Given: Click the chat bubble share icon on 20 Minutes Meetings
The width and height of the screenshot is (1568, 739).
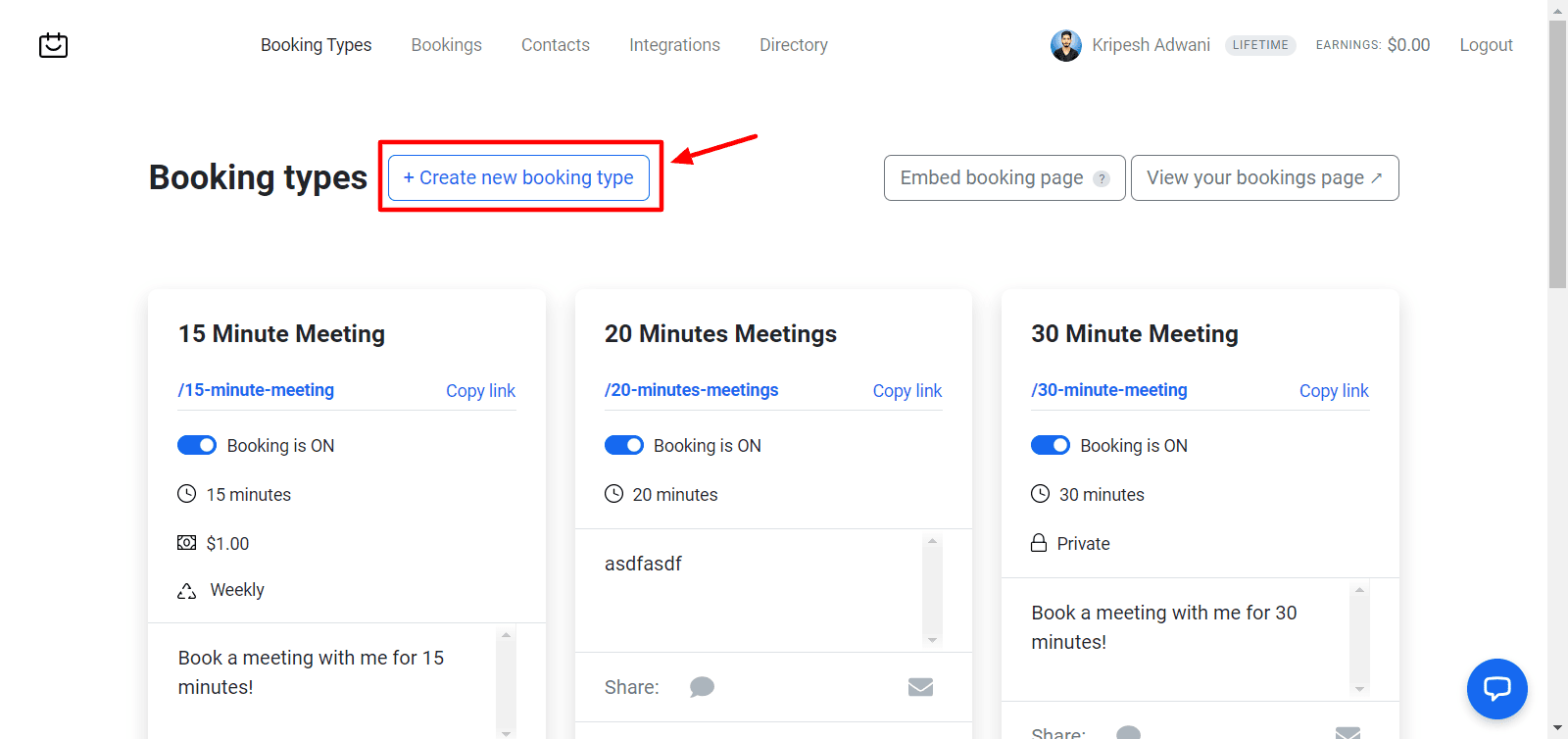Looking at the screenshot, I should [x=702, y=687].
